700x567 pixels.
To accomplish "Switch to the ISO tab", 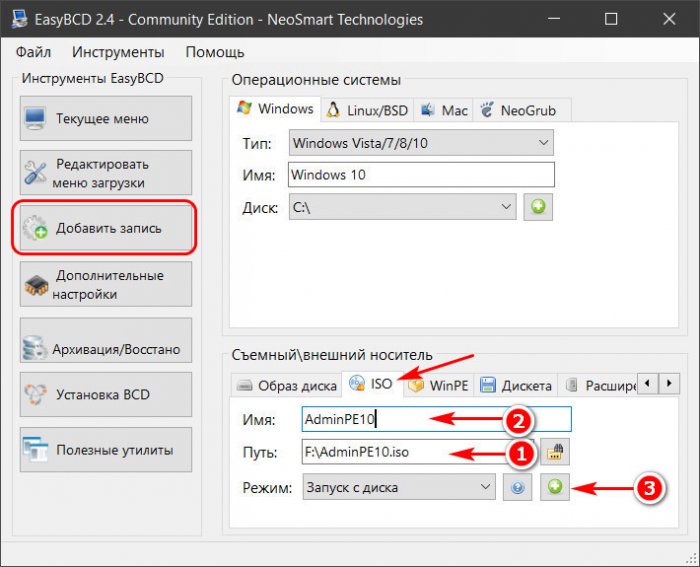I will pos(372,384).
